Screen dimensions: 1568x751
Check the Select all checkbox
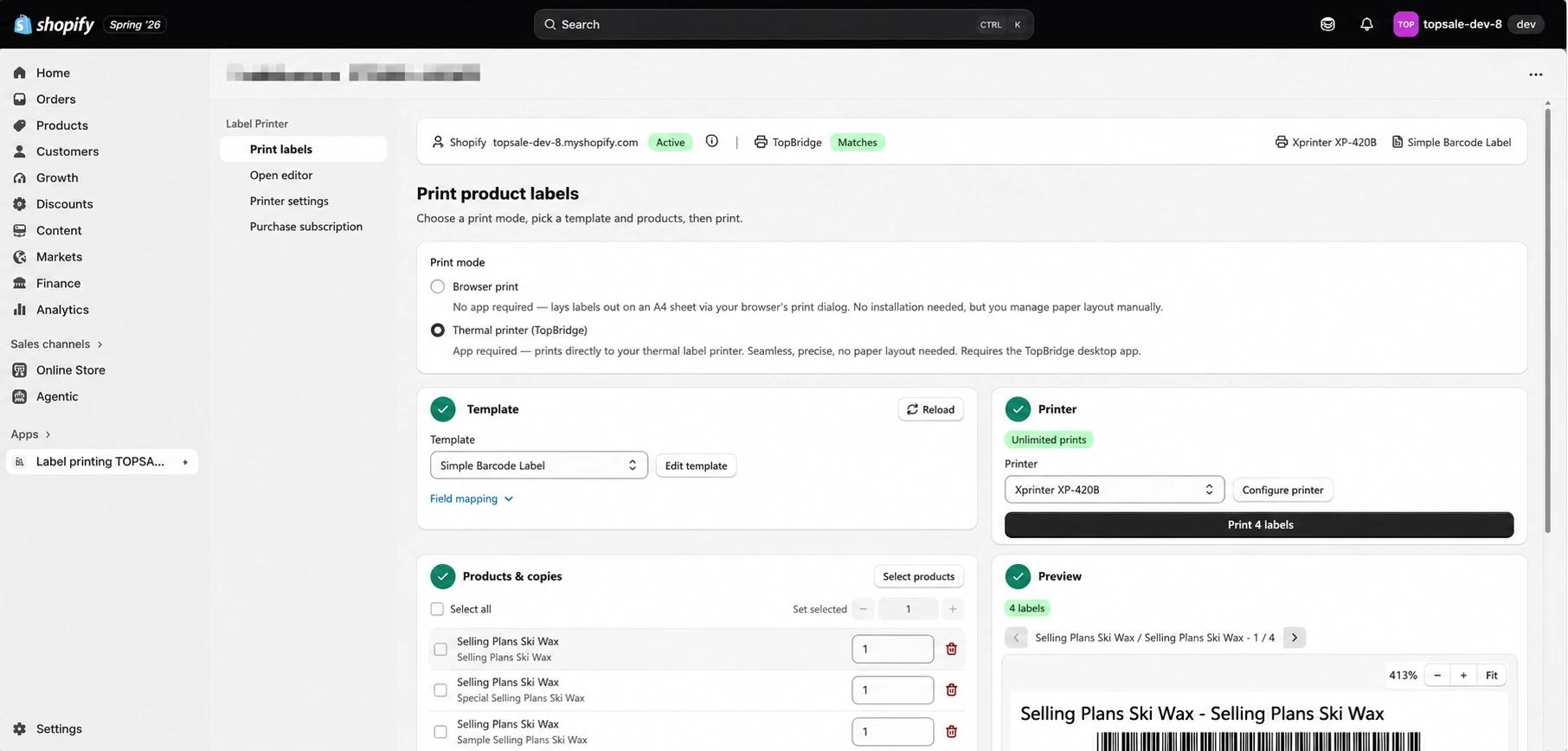437,609
